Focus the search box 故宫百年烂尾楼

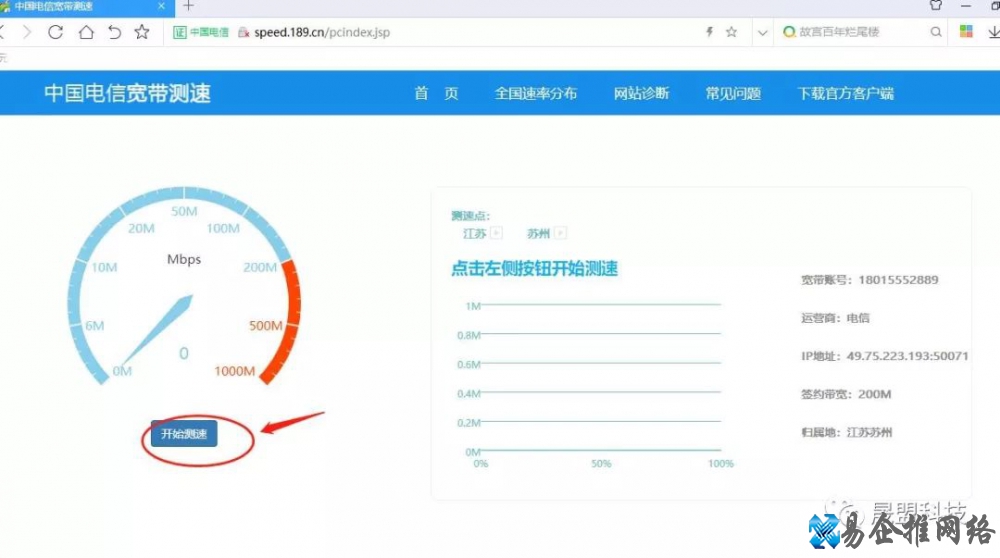click(839, 32)
